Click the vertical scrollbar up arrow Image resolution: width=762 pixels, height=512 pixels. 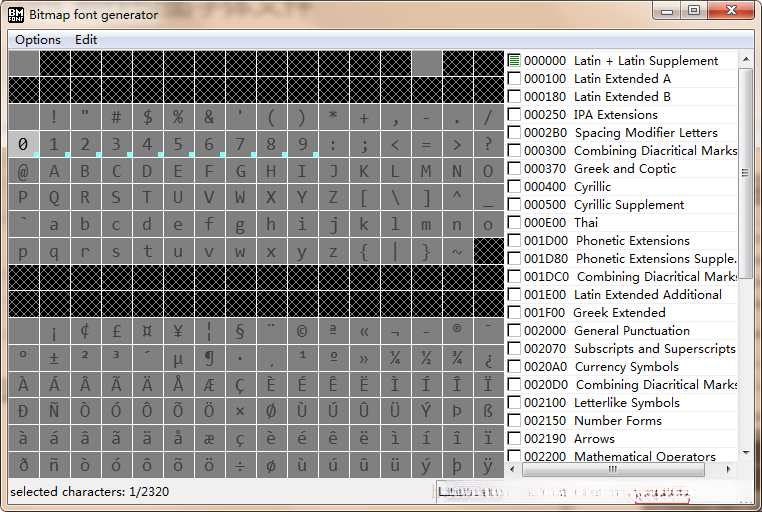coord(746,59)
